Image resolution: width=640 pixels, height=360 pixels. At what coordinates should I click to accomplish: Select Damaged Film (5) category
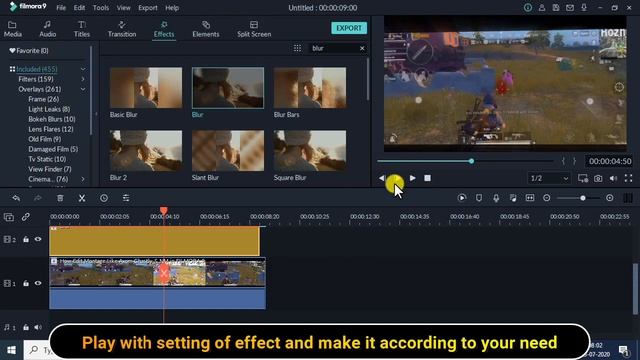click(x=53, y=149)
